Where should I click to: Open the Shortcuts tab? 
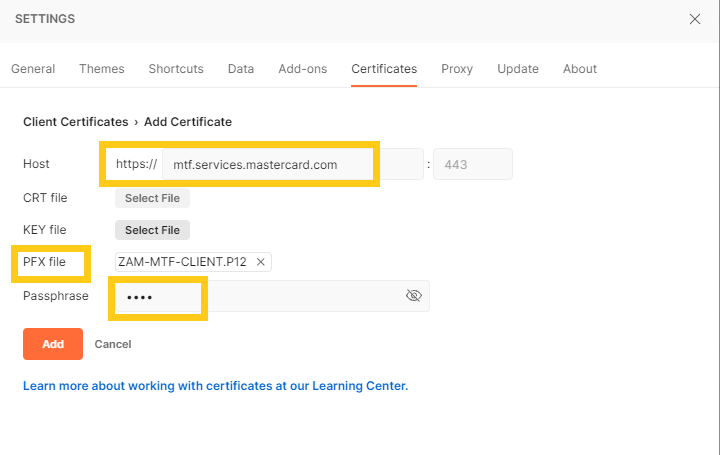click(176, 69)
